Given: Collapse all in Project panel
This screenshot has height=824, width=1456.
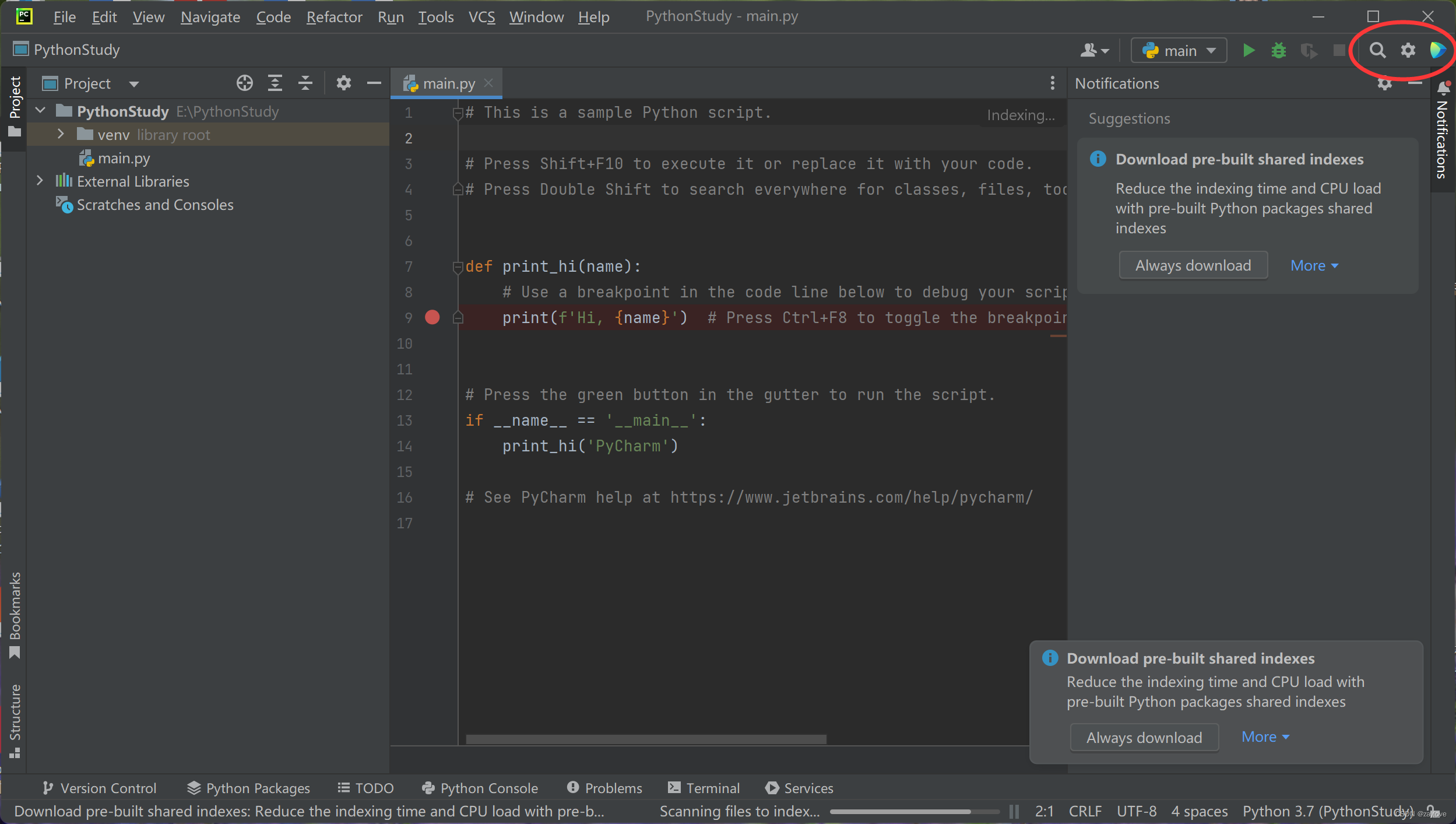Looking at the screenshot, I should tap(305, 83).
